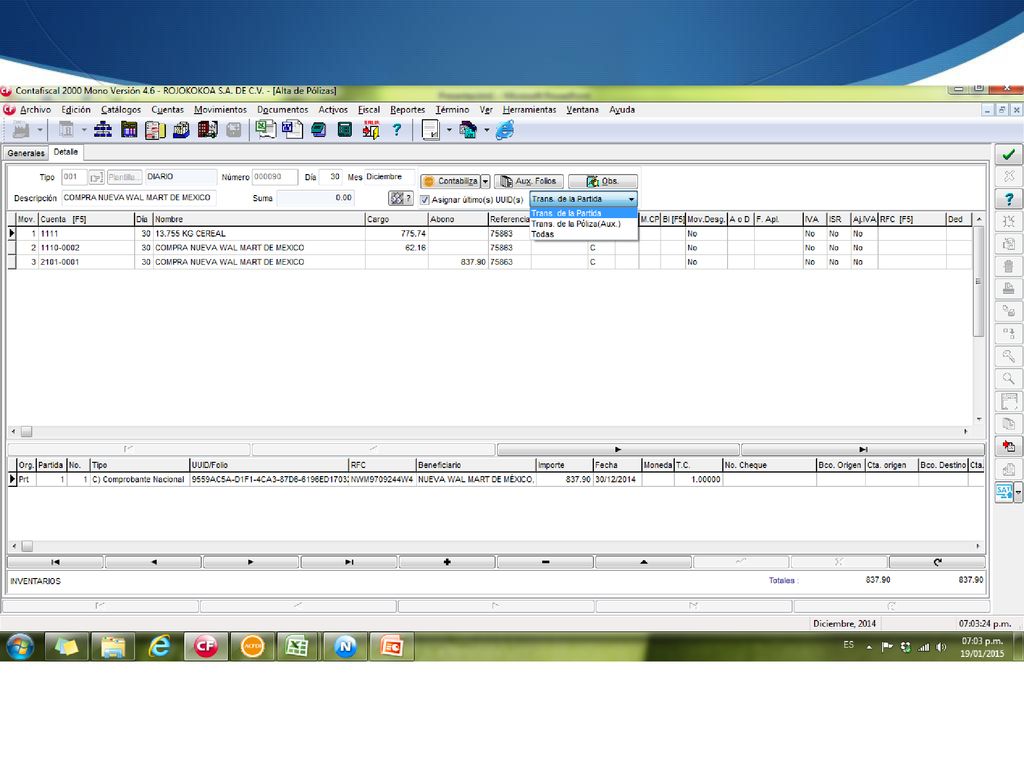Click RFC cell NWM9709244W4

coord(382,479)
